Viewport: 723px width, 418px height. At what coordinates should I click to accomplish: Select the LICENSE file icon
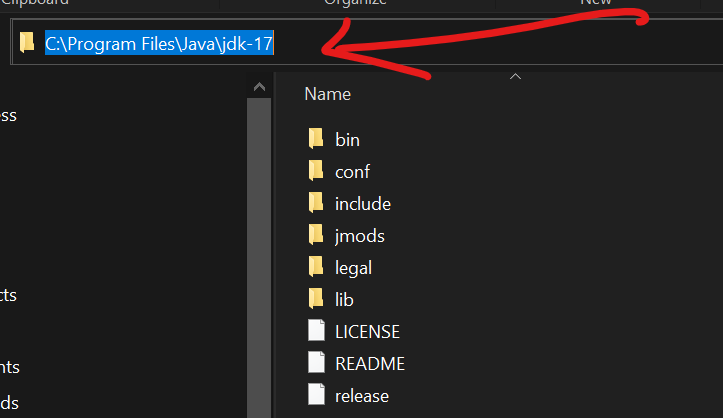click(316, 331)
